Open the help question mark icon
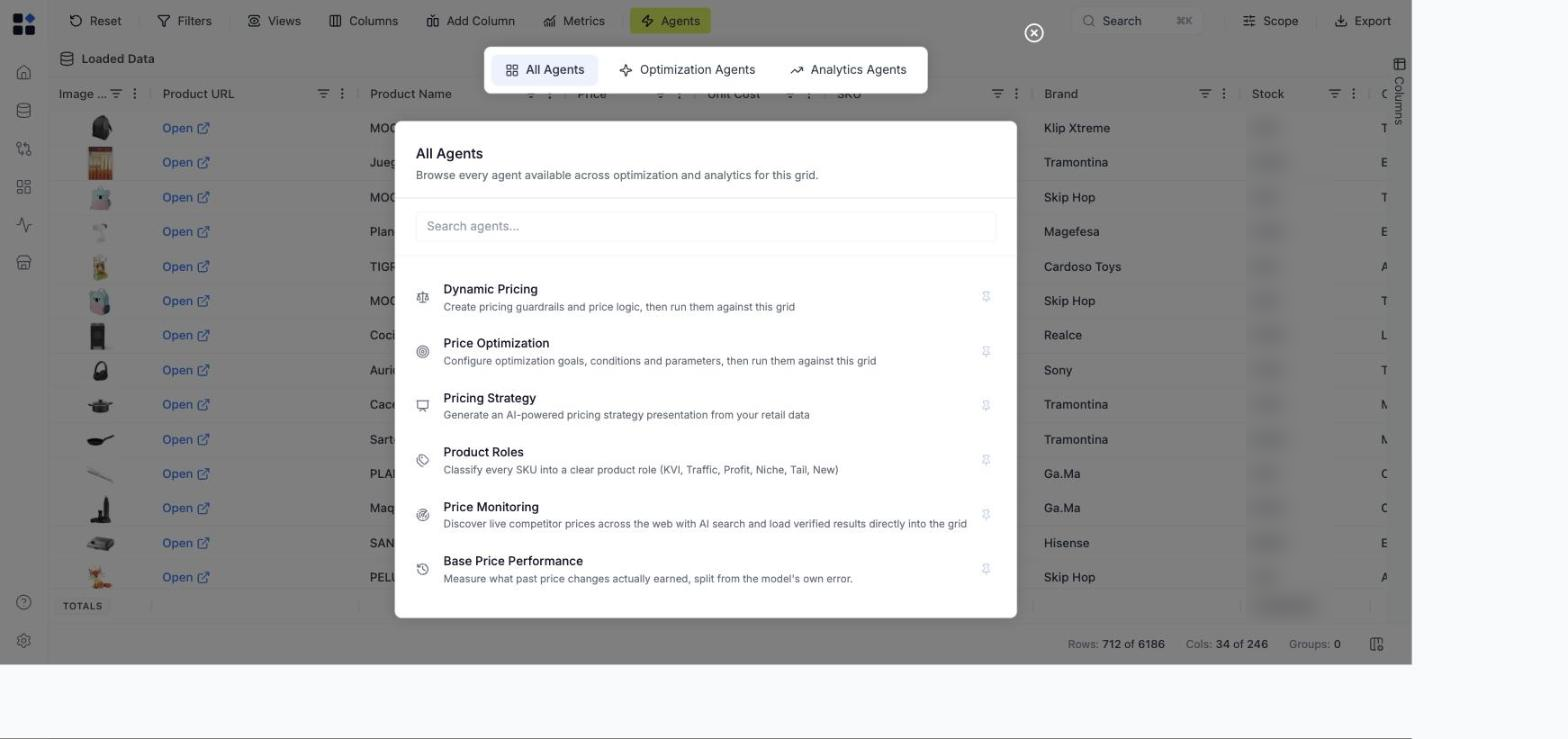The height and width of the screenshot is (739, 1568). click(x=24, y=602)
